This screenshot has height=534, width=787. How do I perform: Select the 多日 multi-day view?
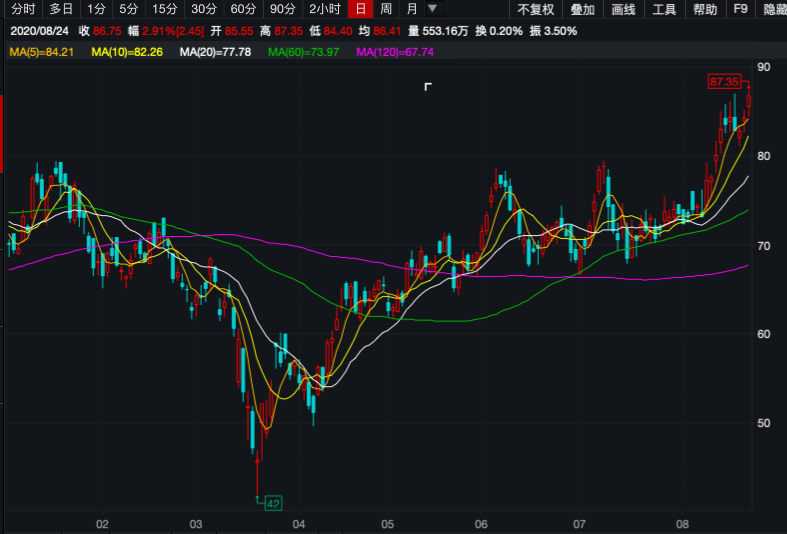[61, 10]
